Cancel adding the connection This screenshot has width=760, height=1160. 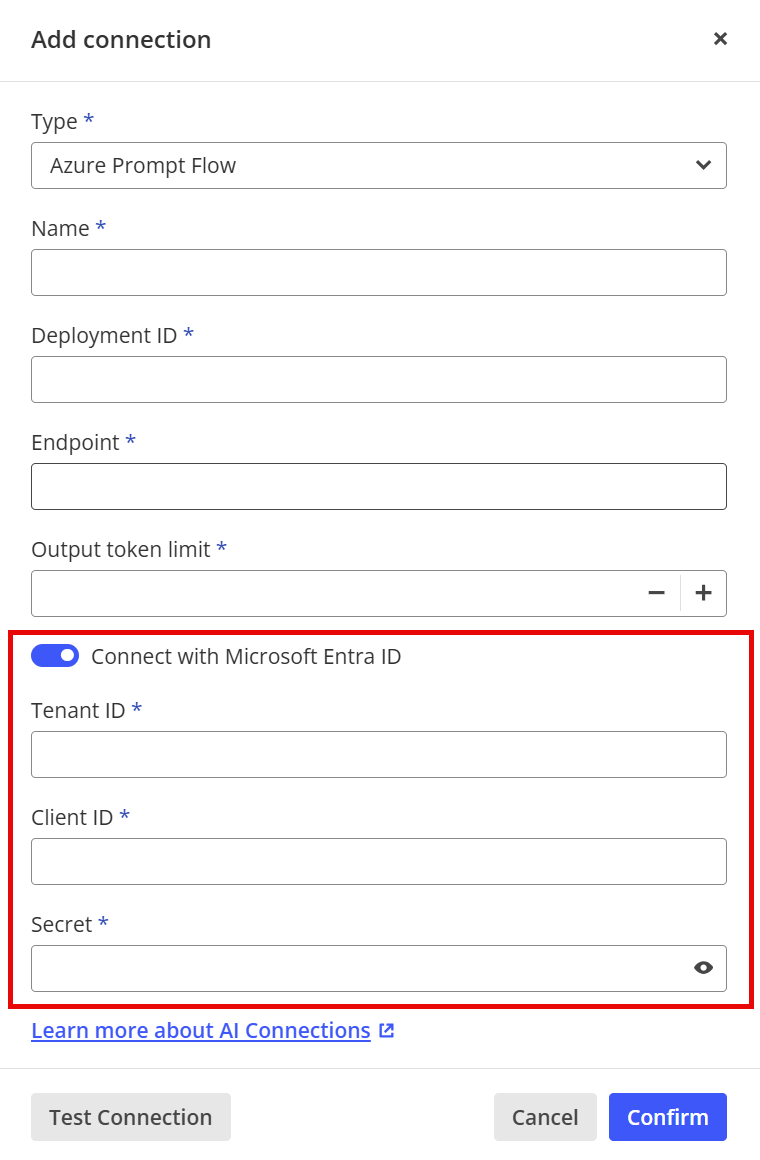pyautogui.click(x=545, y=1117)
